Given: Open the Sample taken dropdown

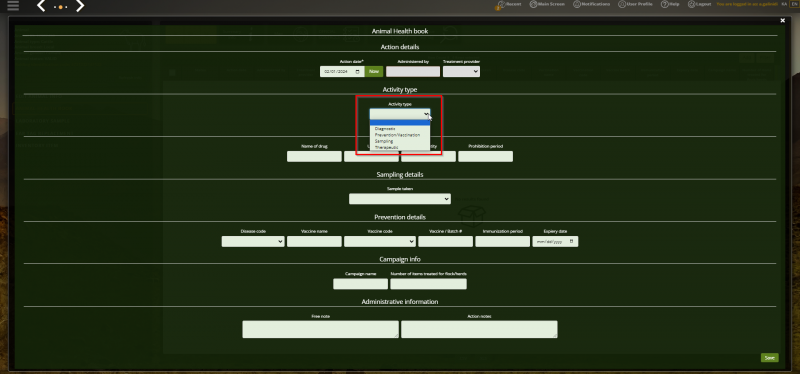Looking at the screenshot, I should (400, 198).
